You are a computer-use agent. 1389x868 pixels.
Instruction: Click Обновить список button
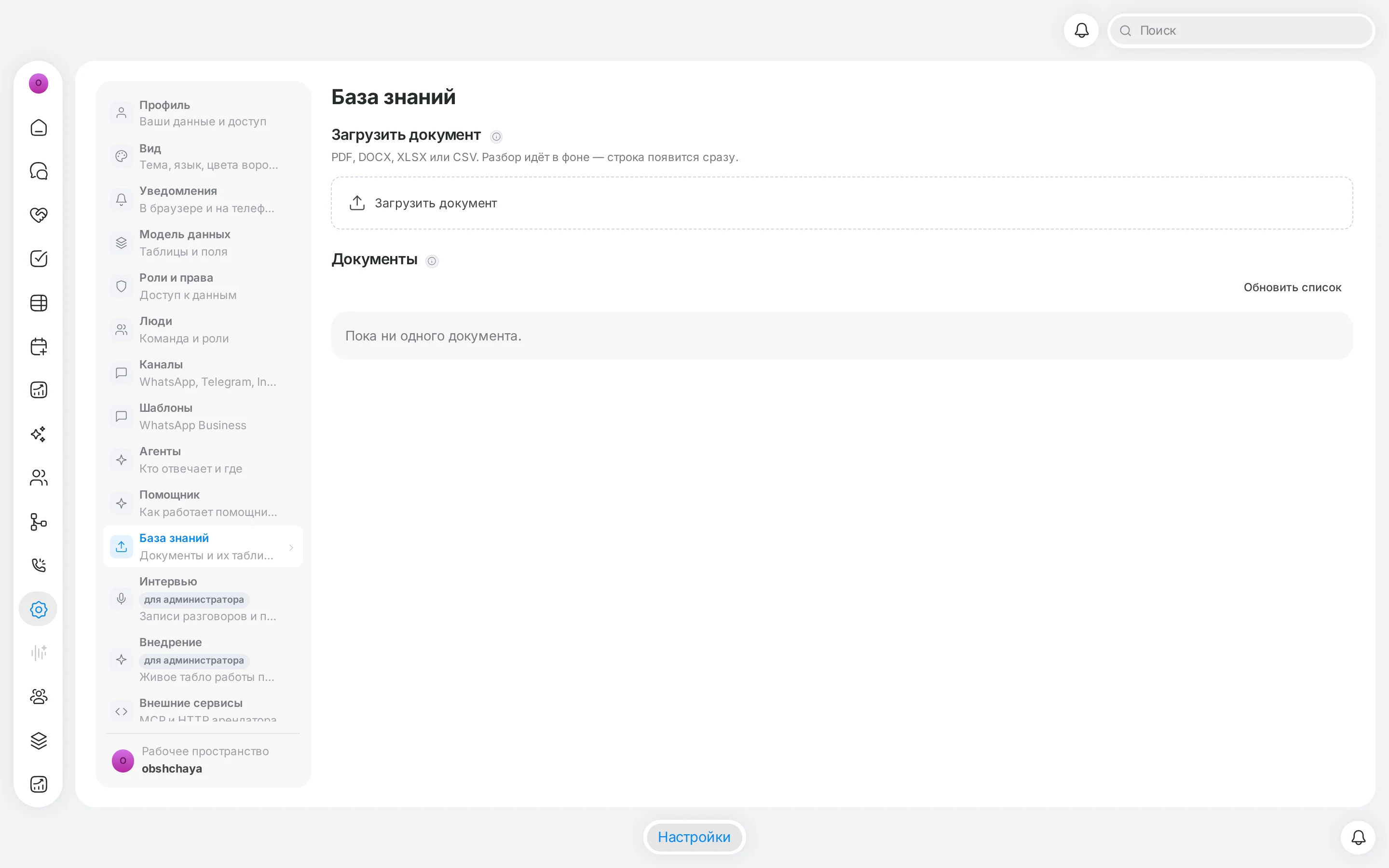[x=1292, y=287]
